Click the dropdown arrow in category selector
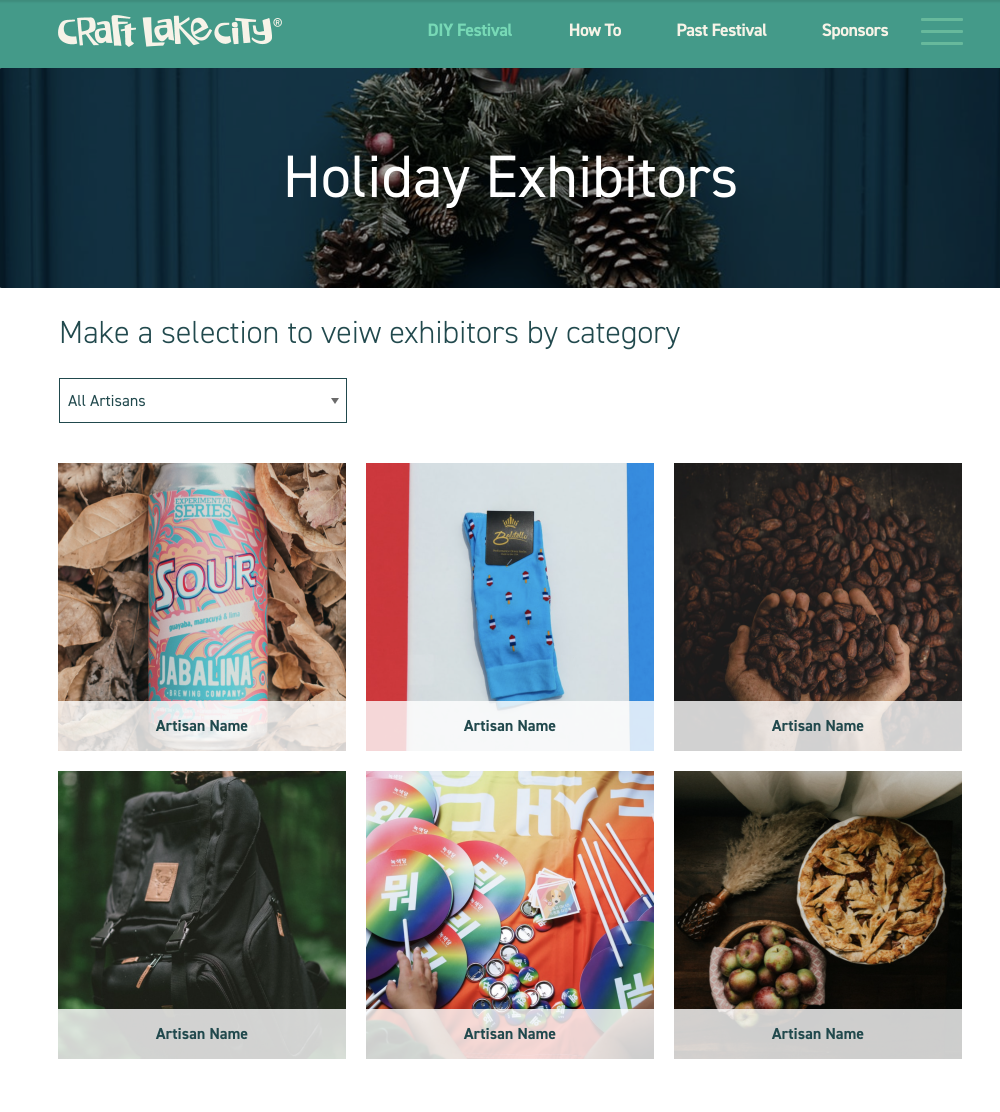Screen dimensions: 1000x1112 335,401
